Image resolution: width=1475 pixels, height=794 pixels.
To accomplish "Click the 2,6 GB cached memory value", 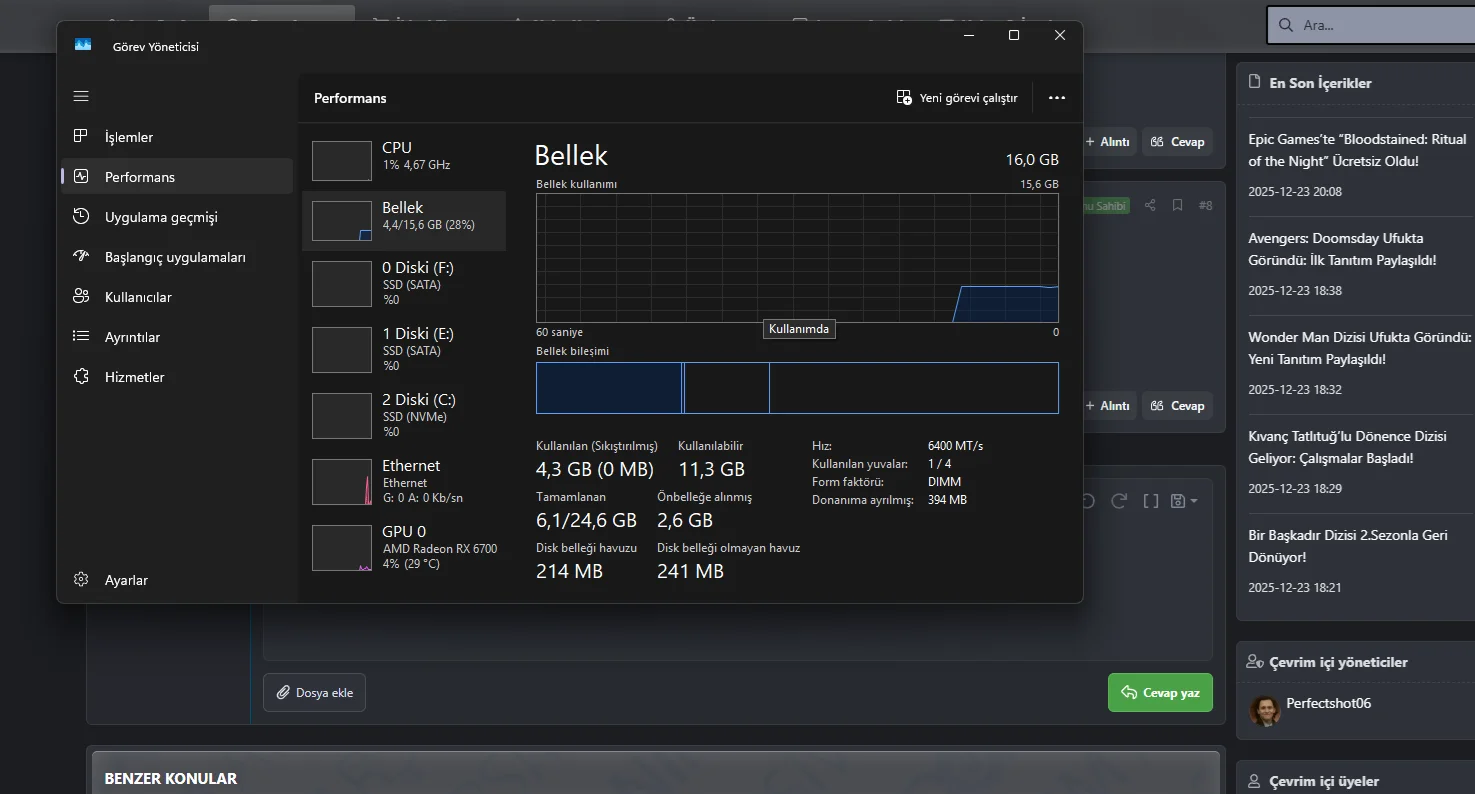I will tap(685, 521).
